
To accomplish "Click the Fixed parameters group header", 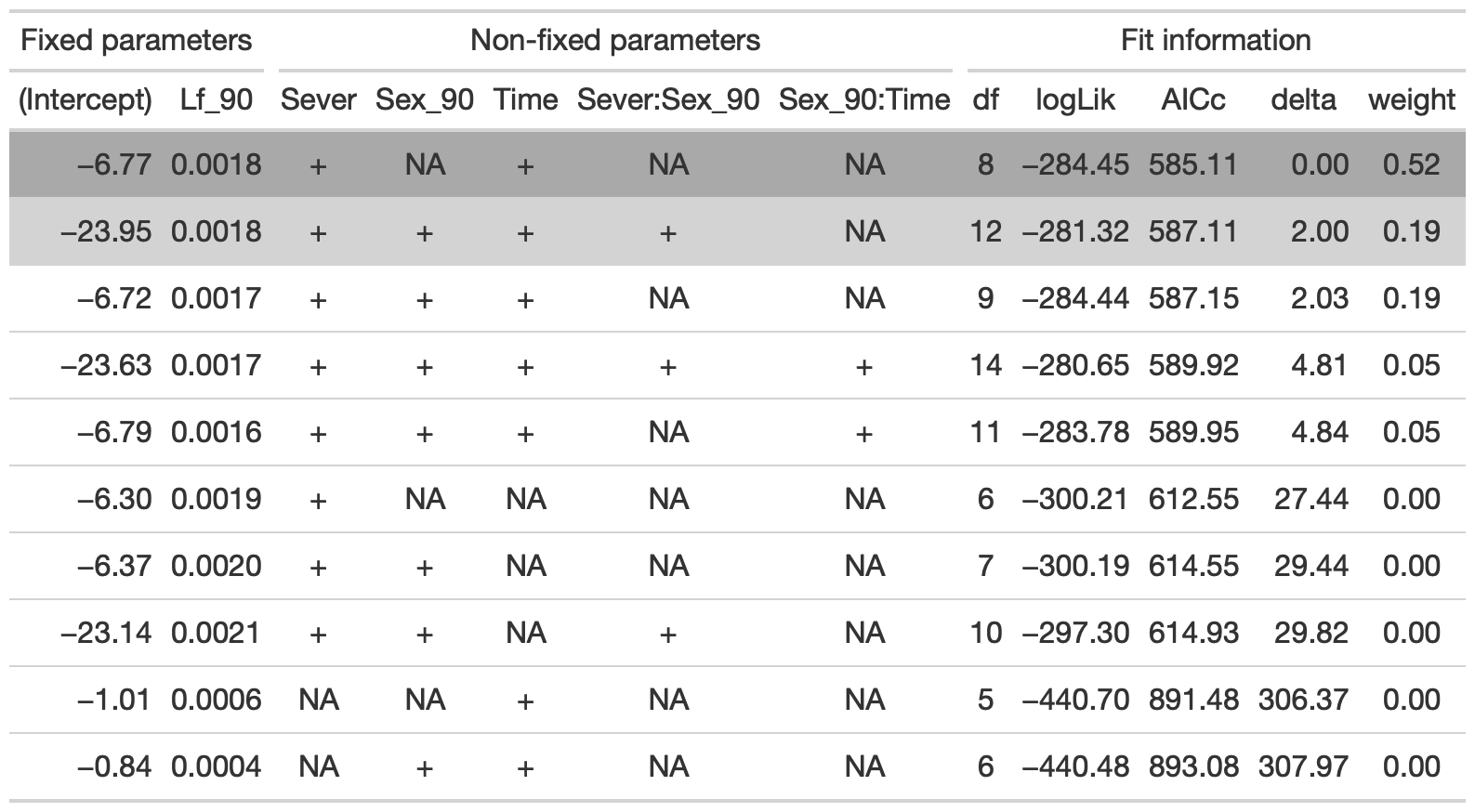I will click(136, 40).
